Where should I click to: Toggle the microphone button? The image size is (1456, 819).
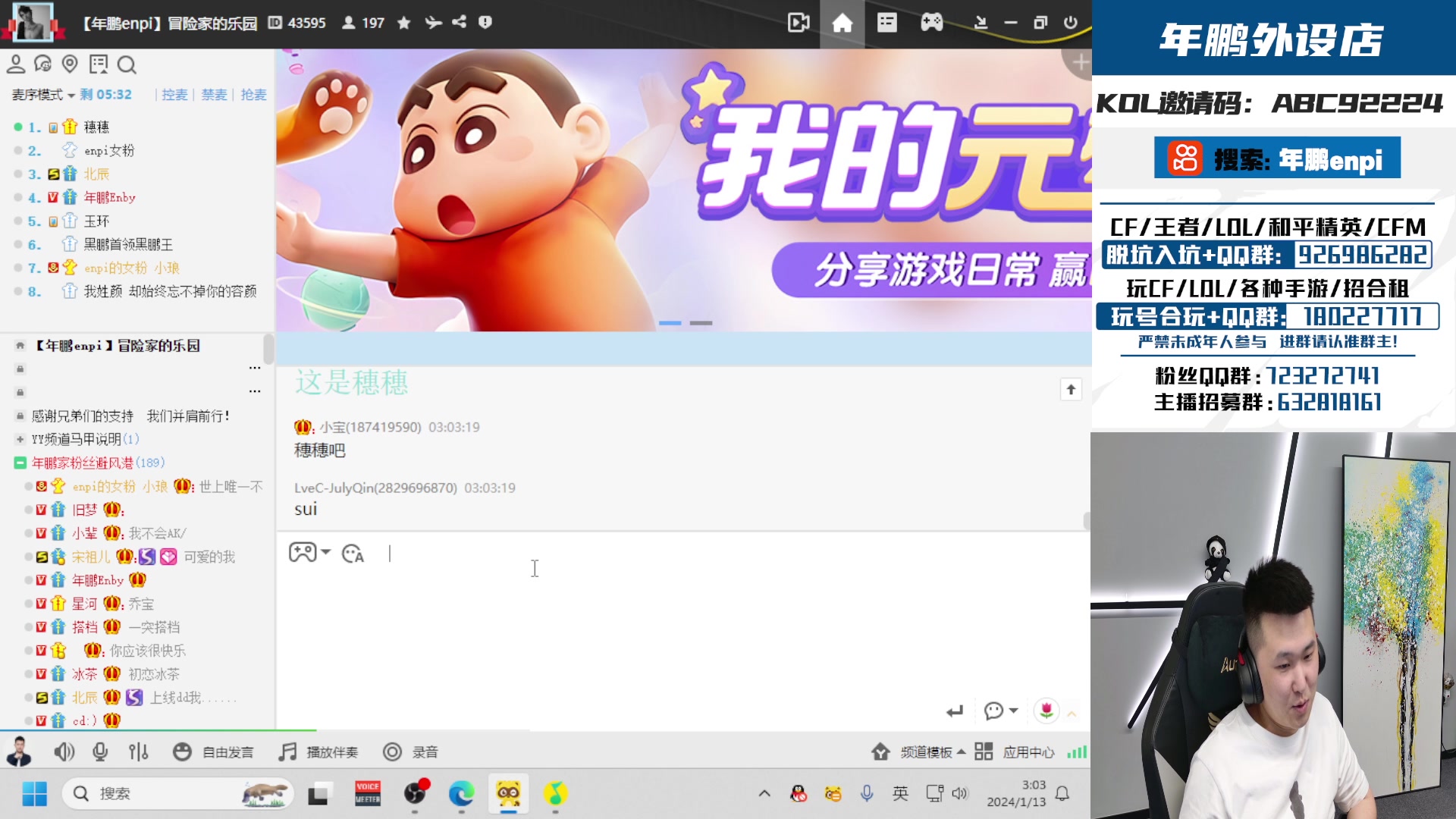click(100, 752)
